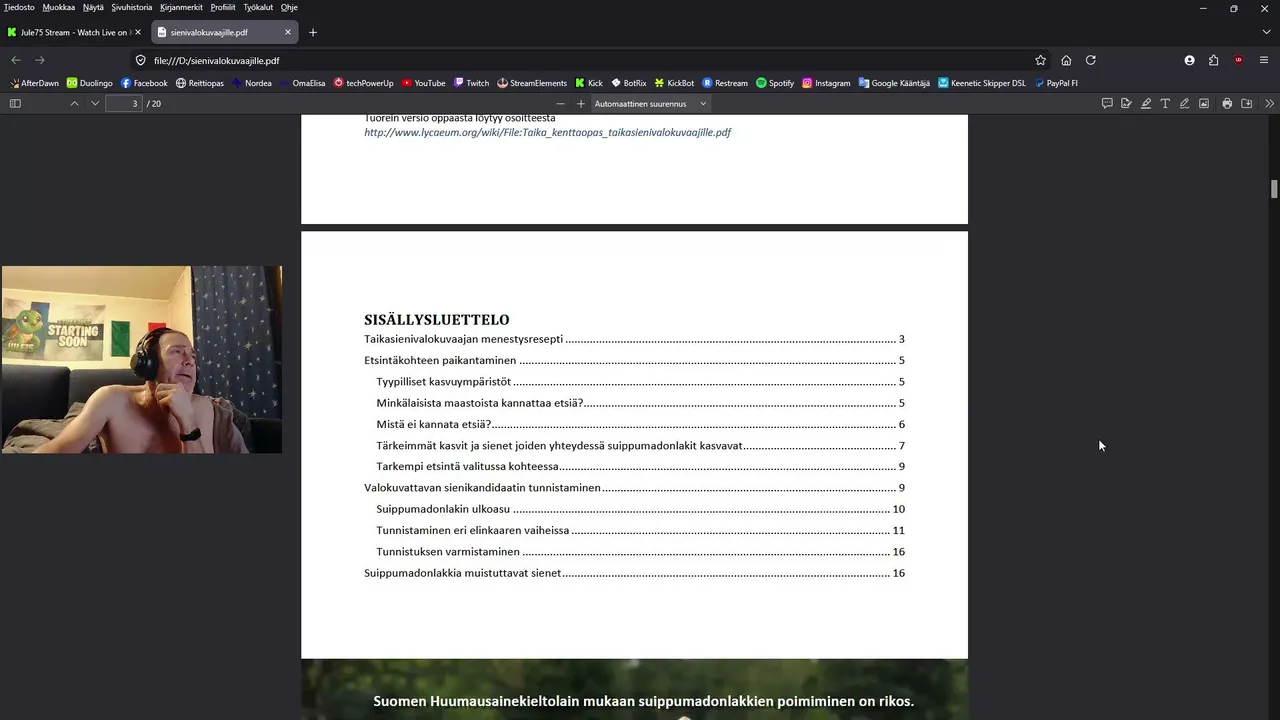1280x720 pixels.
Task: Open the KickBot bookmark
Action: (x=674, y=83)
